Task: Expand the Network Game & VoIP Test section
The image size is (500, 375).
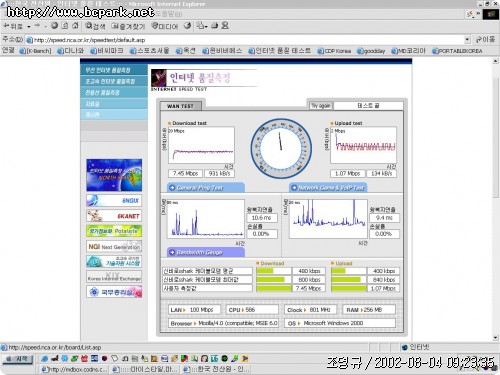Action: [328, 188]
